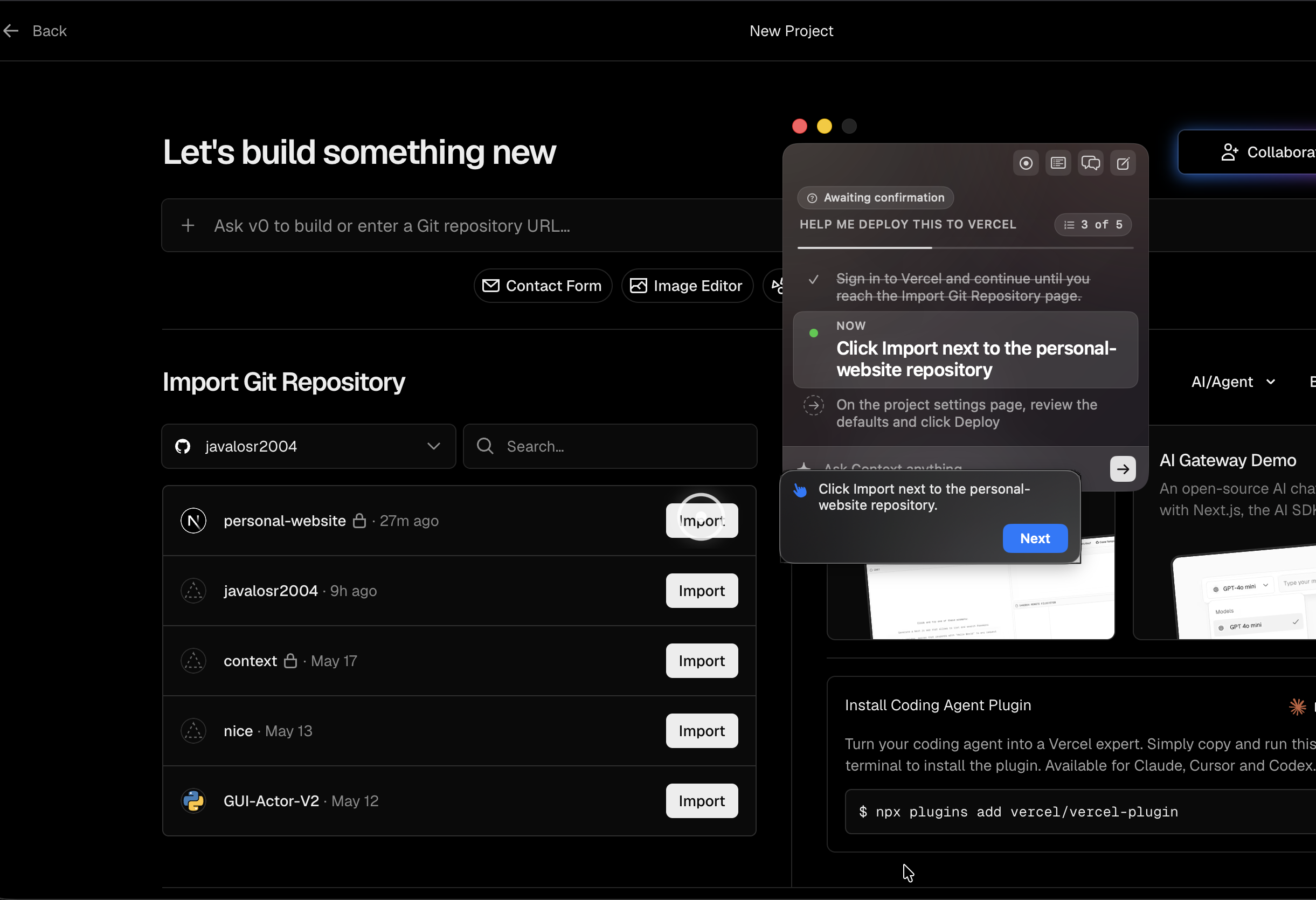Import the nice repository
The width and height of the screenshot is (1316, 900).
(702, 731)
